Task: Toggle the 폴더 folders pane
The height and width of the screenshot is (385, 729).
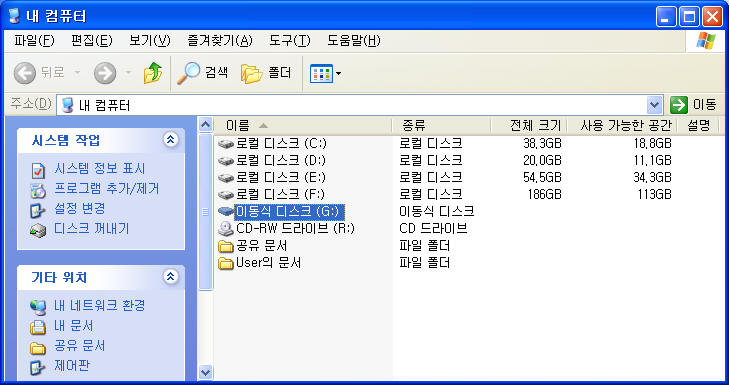Action: (x=266, y=73)
